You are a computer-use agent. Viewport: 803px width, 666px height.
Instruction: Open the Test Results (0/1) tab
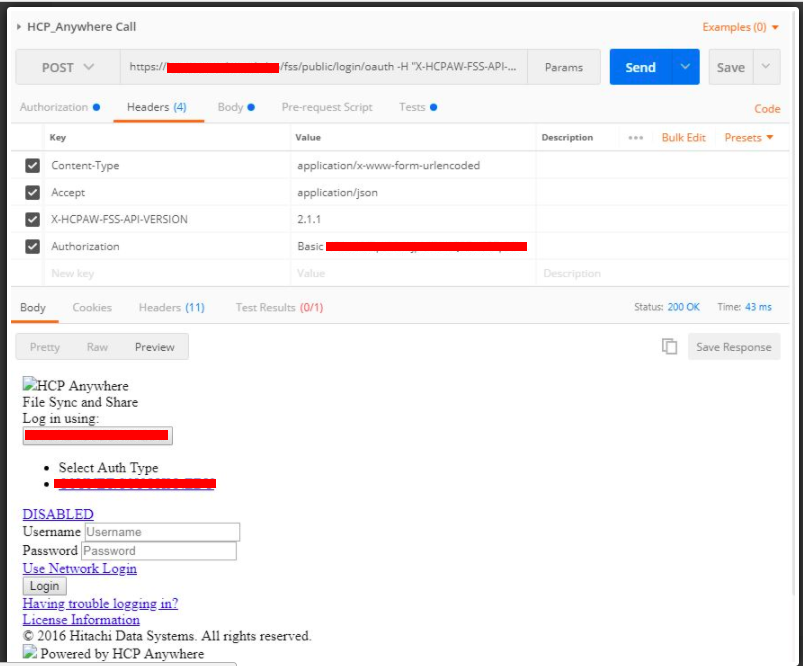(x=279, y=307)
